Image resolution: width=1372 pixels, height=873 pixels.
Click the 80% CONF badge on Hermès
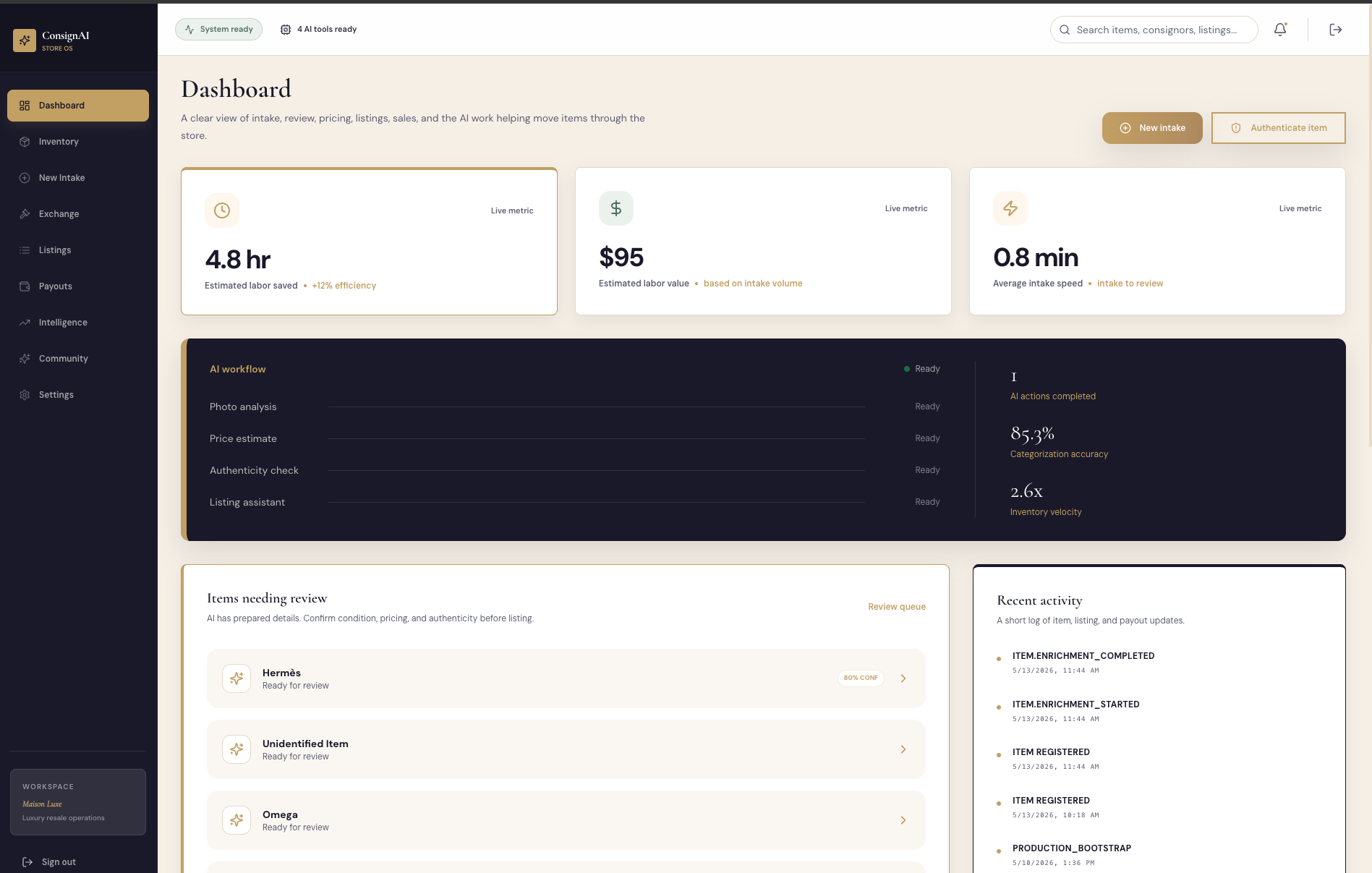pyautogui.click(x=861, y=678)
